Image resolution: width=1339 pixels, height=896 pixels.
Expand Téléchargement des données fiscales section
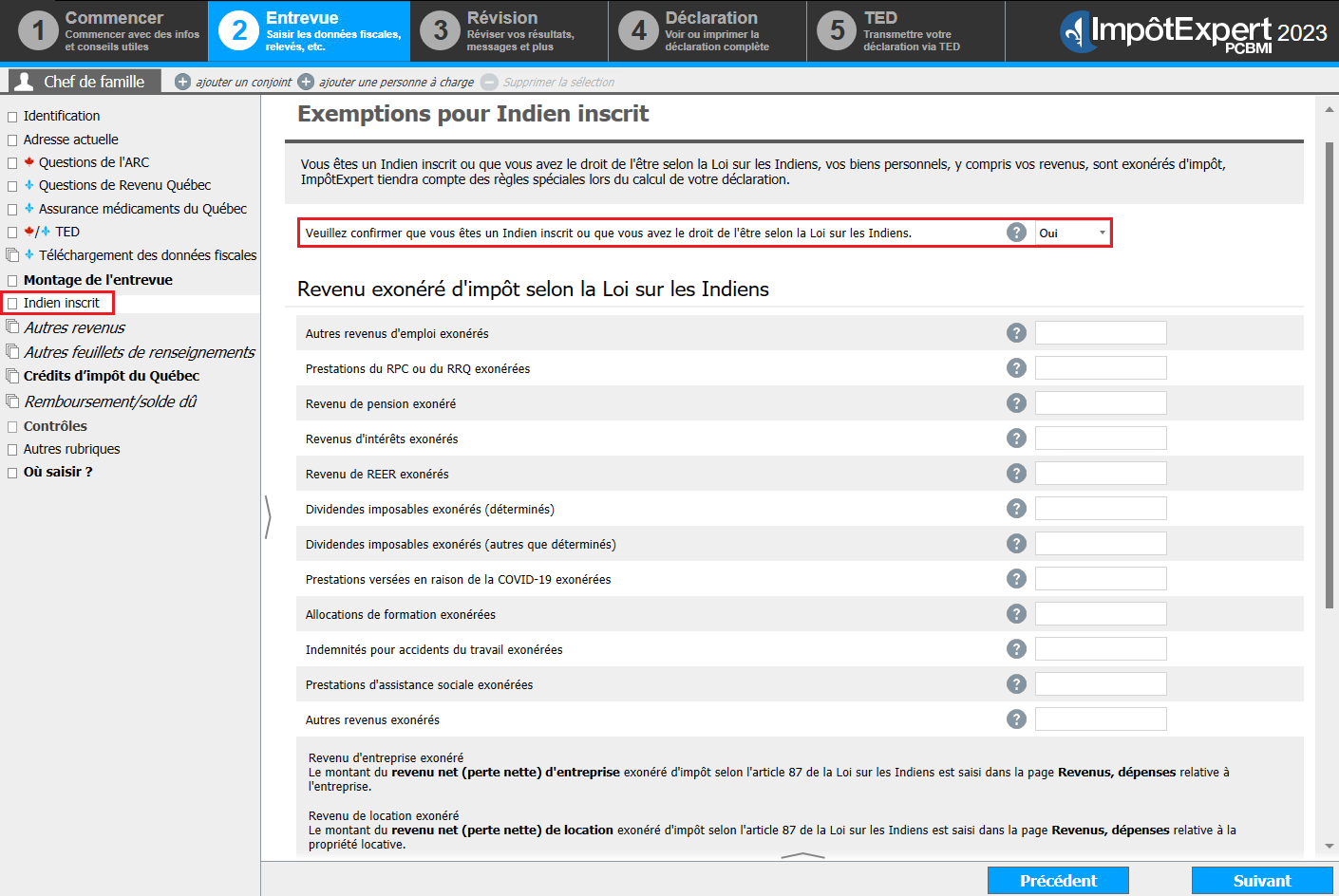point(12,255)
